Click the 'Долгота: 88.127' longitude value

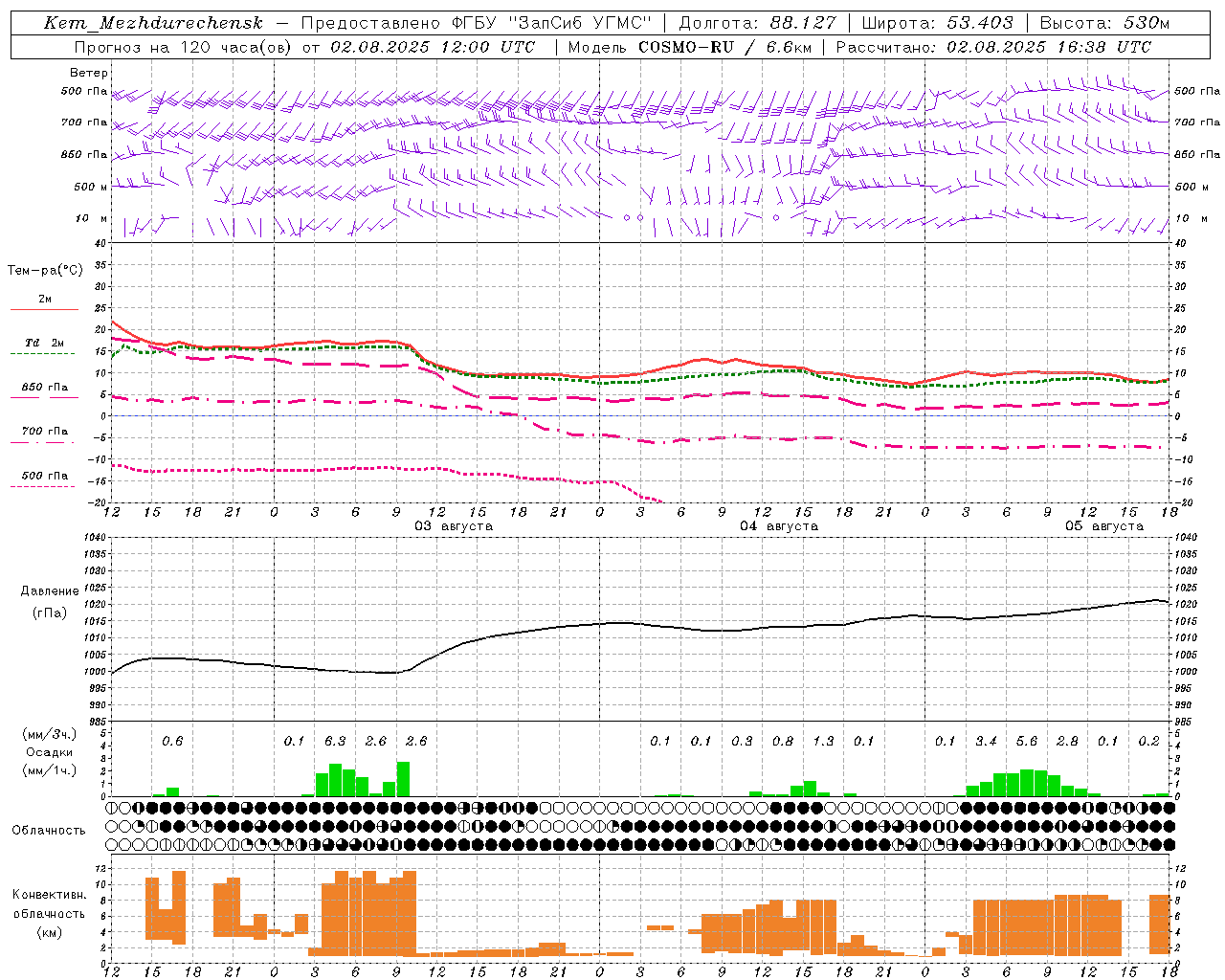[757, 23]
